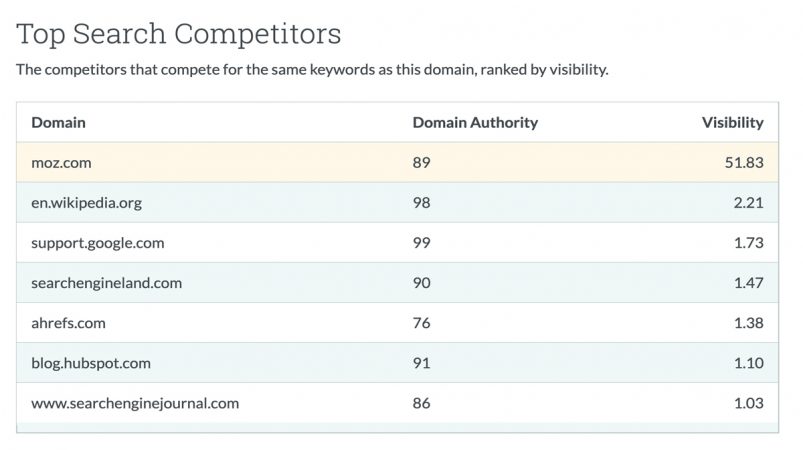
Task: Select the support.google.com domain
Action: point(98,243)
